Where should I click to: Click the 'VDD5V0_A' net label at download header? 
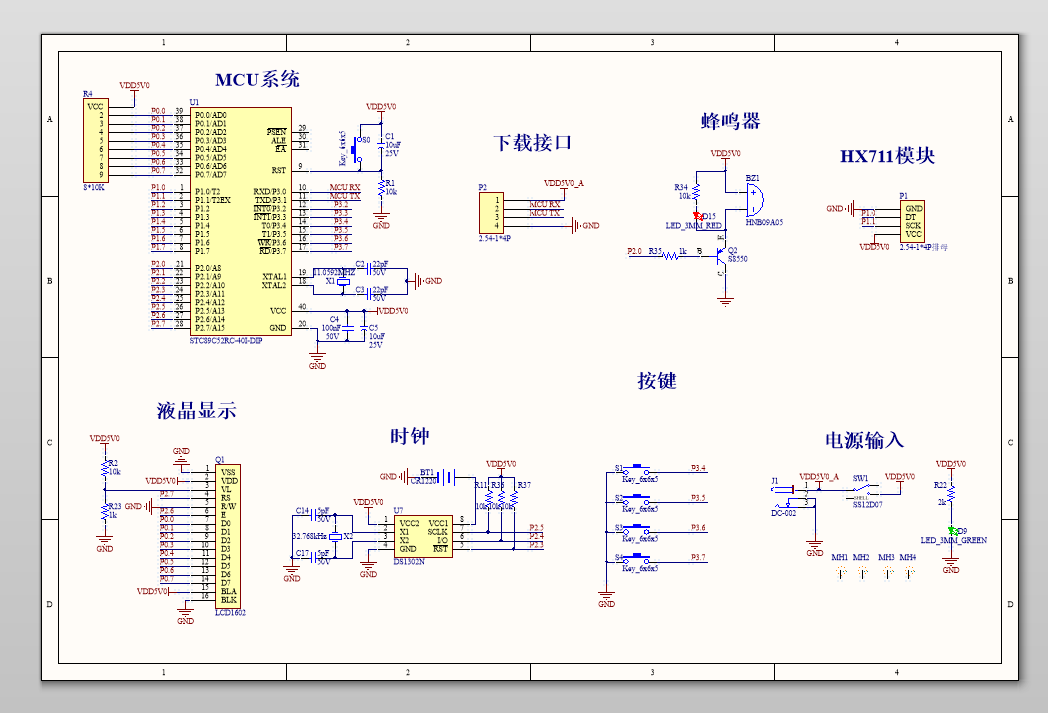[x=563, y=183]
